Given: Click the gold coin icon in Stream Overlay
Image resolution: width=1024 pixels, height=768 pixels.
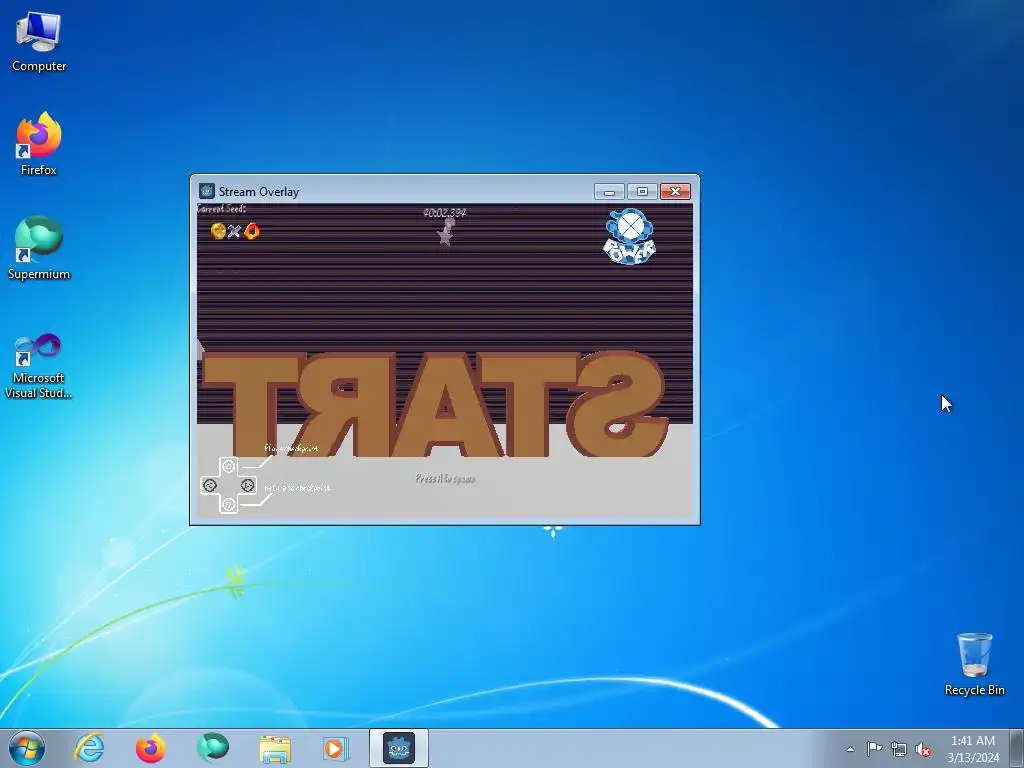Looking at the screenshot, I should click(218, 231).
